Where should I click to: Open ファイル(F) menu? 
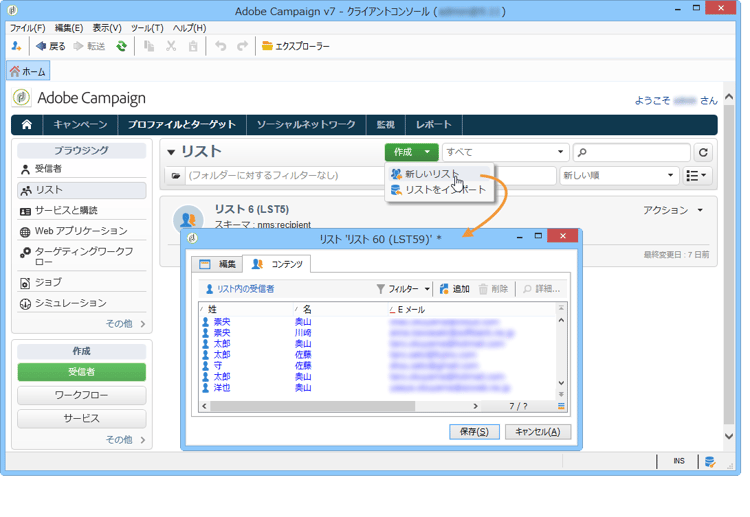pyautogui.click(x=28, y=28)
